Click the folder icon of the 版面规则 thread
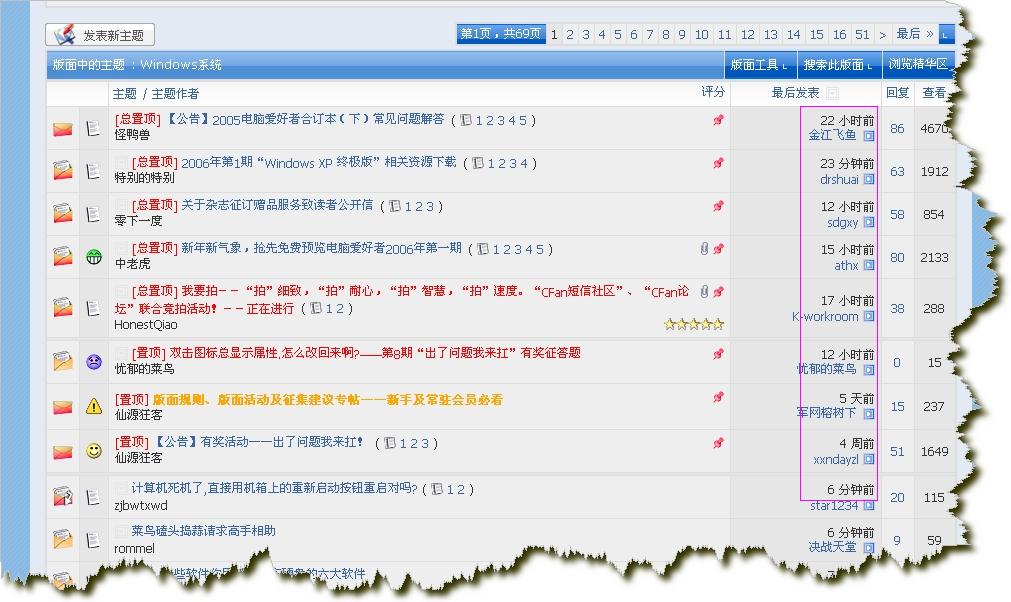1011x602 pixels. point(63,407)
